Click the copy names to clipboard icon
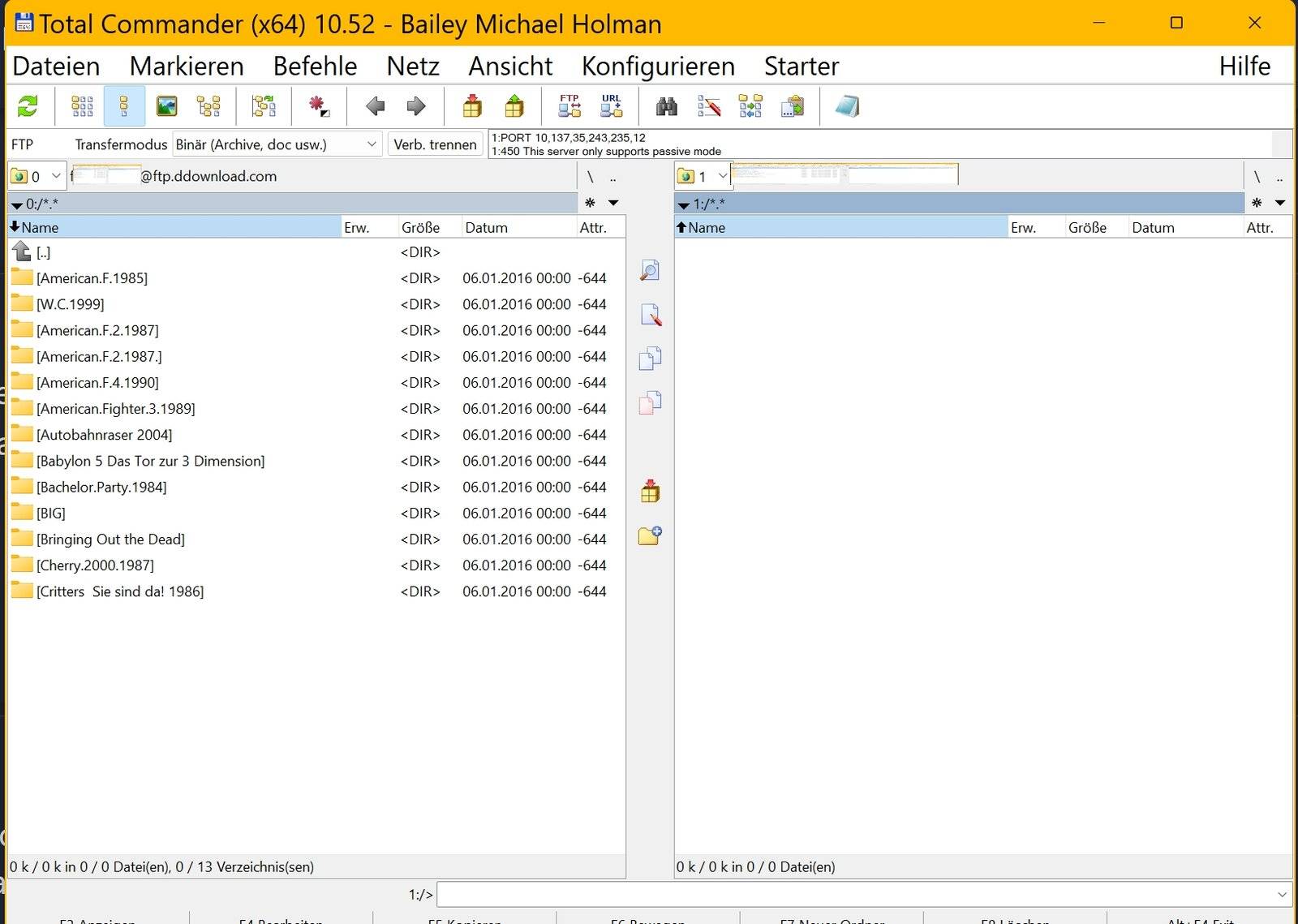This screenshot has width=1298, height=924. point(793,106)
